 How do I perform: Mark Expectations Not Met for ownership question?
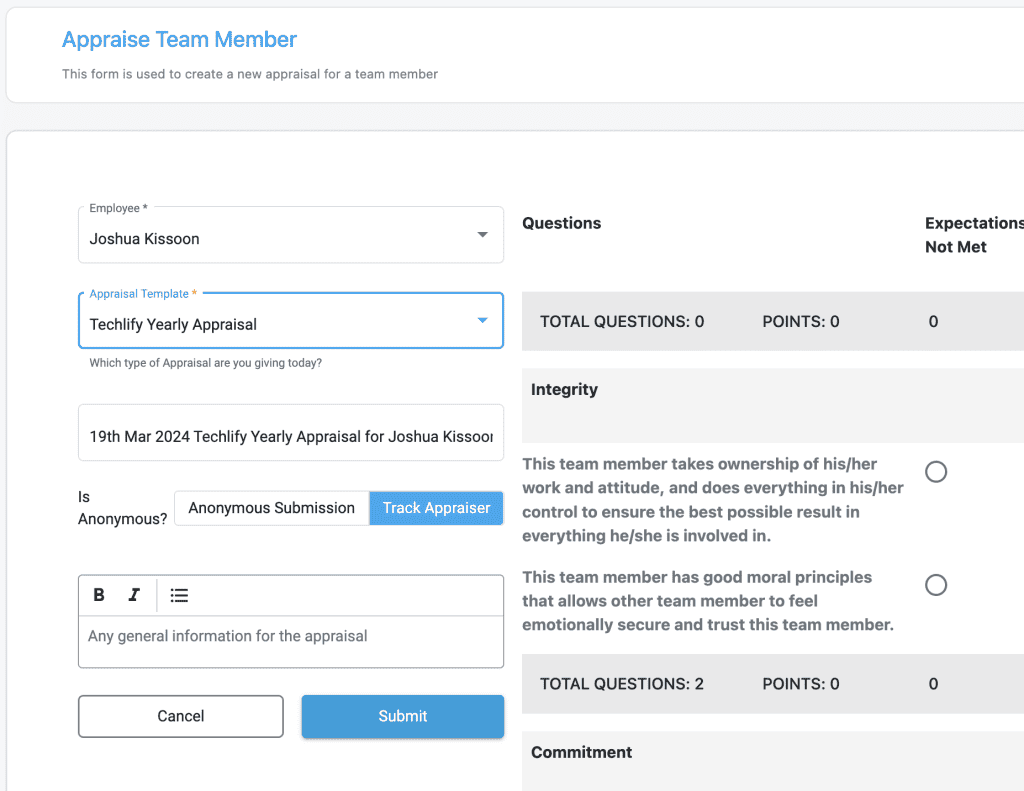click(x=936, y=472)
